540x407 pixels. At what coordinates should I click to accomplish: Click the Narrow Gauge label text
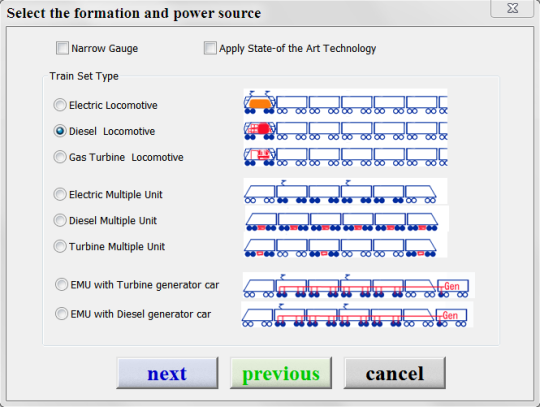tap(105, 49)
